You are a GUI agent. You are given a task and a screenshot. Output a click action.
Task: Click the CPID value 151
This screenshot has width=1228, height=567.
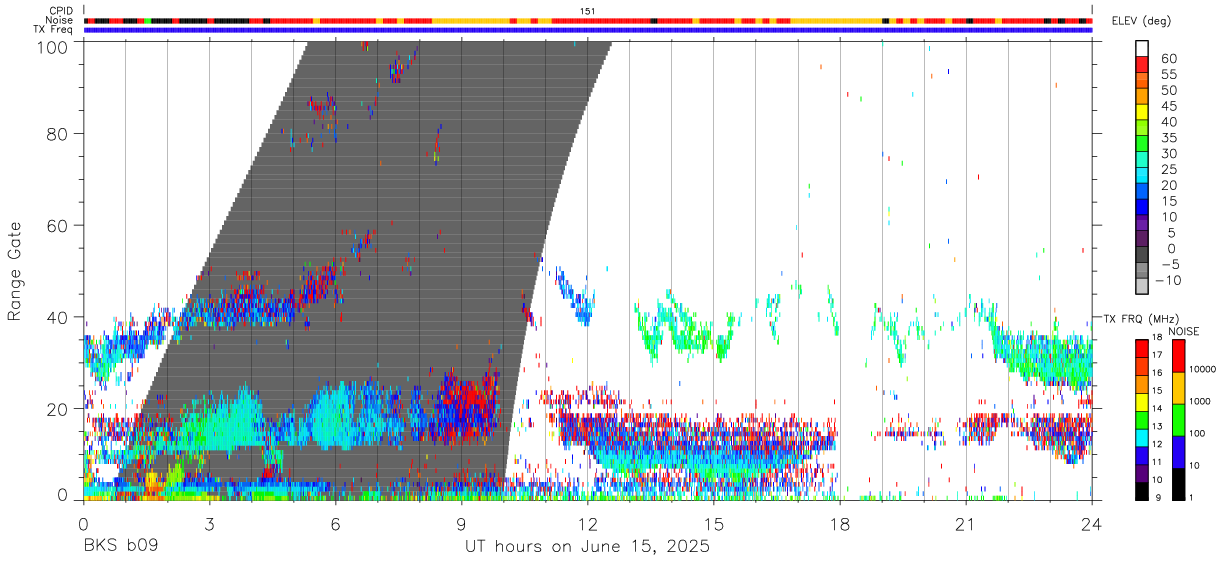588,10
